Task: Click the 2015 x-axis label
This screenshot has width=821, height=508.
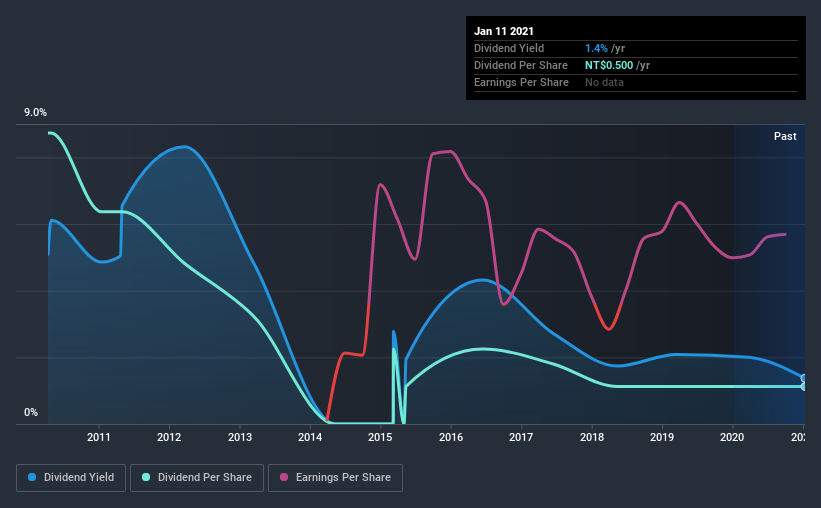Action: point(380,437)
